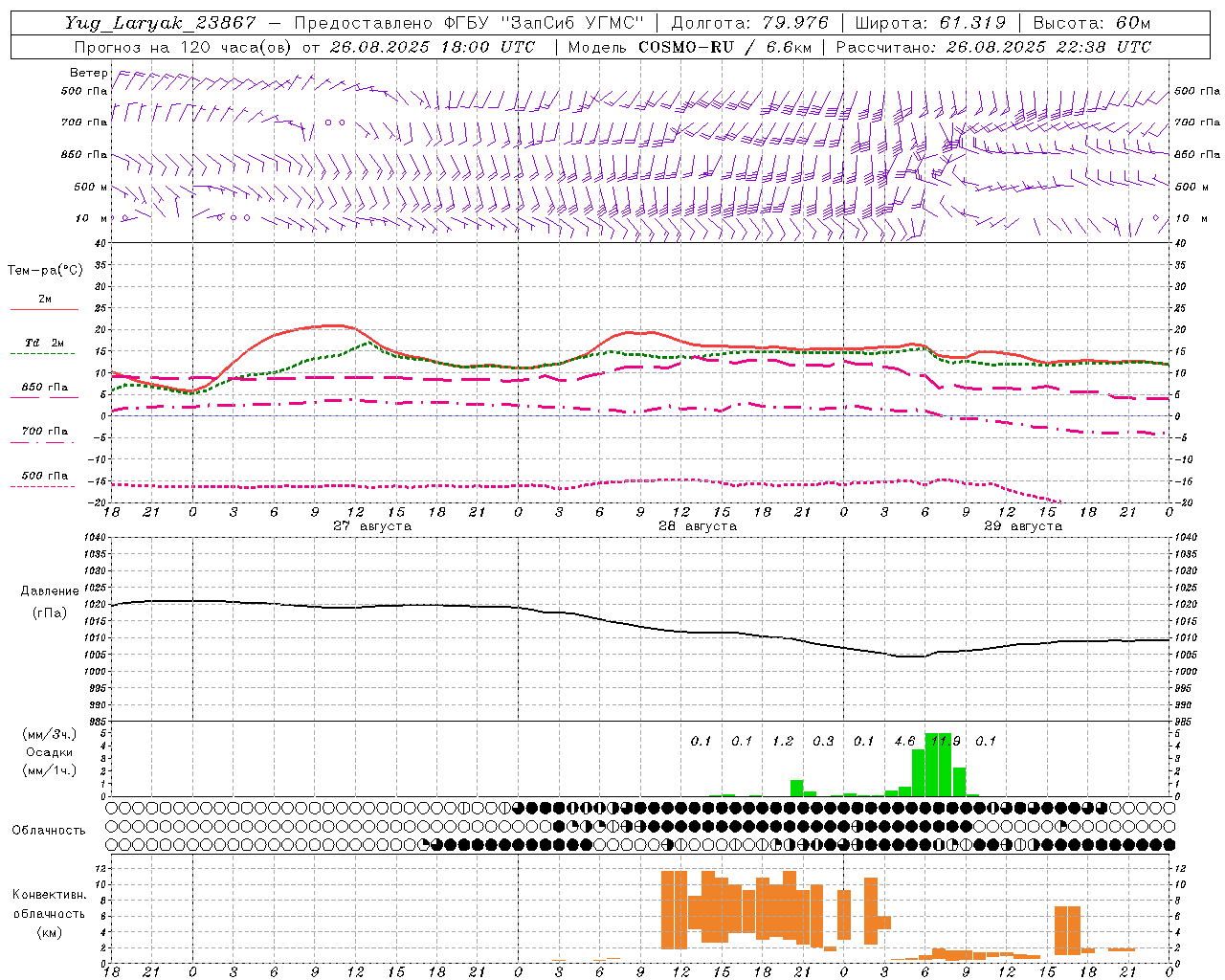Image resolution: width=1225 pixels, height=980 pixels.
Task: Click the Рассчитано: 26.08.2025 22:38 UTC timestamp
Action: coord(993,47)
